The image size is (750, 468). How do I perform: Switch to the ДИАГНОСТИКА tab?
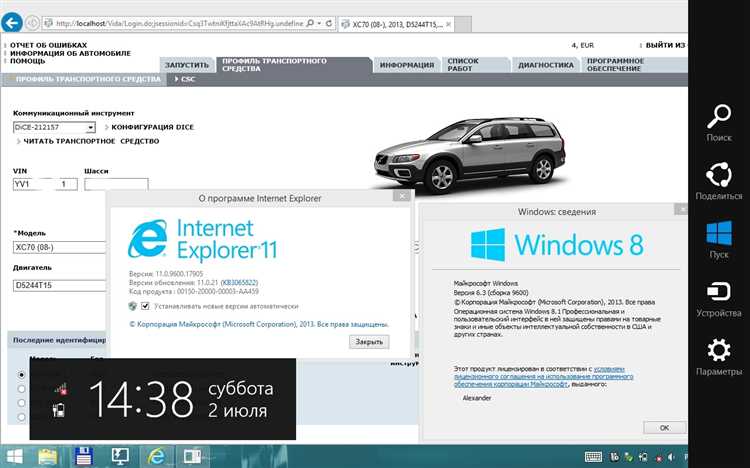click(546, 65)
